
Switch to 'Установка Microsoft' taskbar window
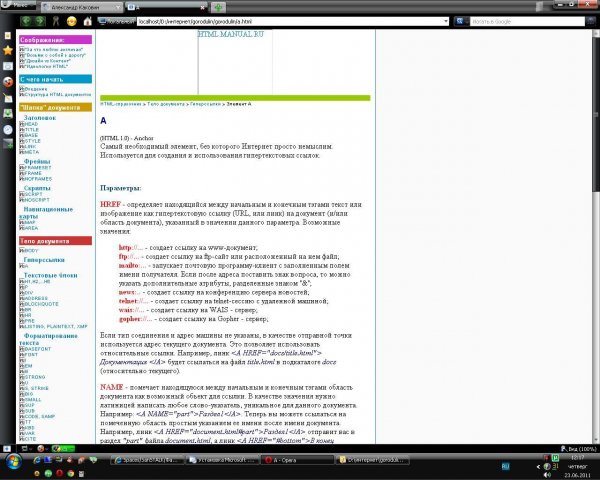(x=222, y=460)
